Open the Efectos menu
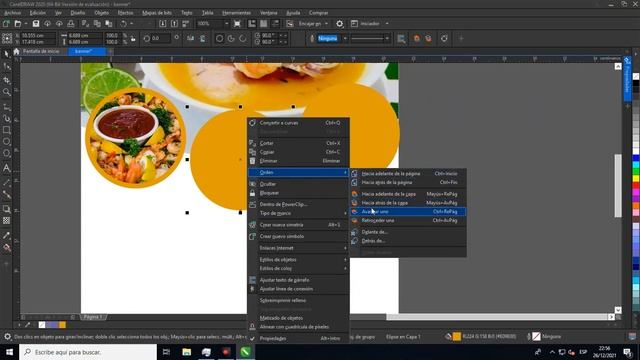 [x=125, y=13]
